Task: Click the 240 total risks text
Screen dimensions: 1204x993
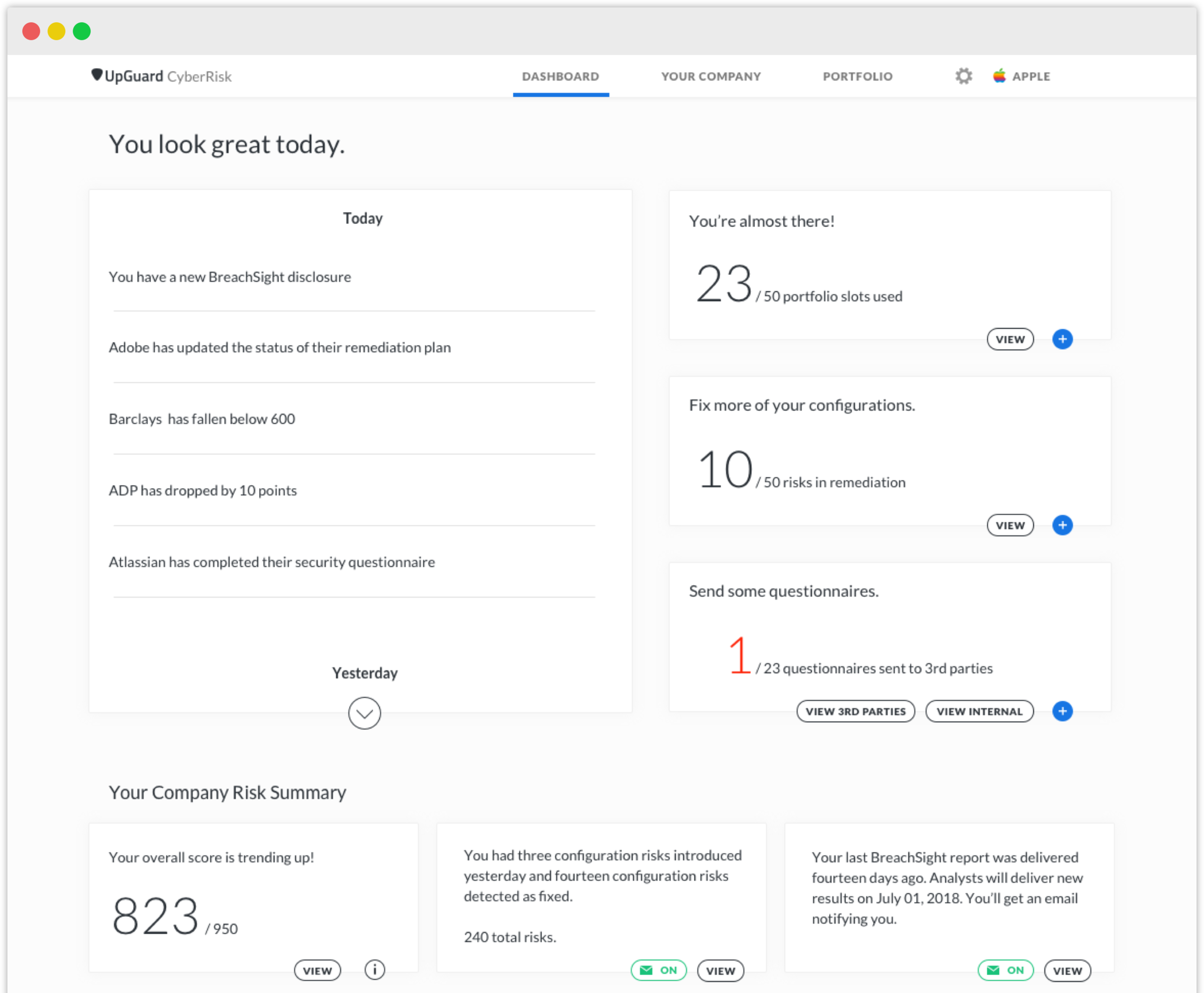Action: [510, 937]
